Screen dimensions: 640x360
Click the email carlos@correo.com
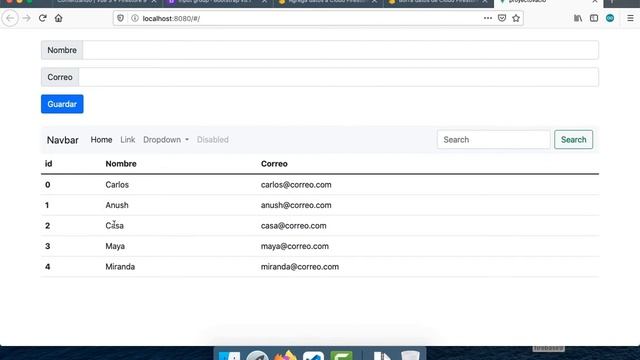click(x=296, y=185)
